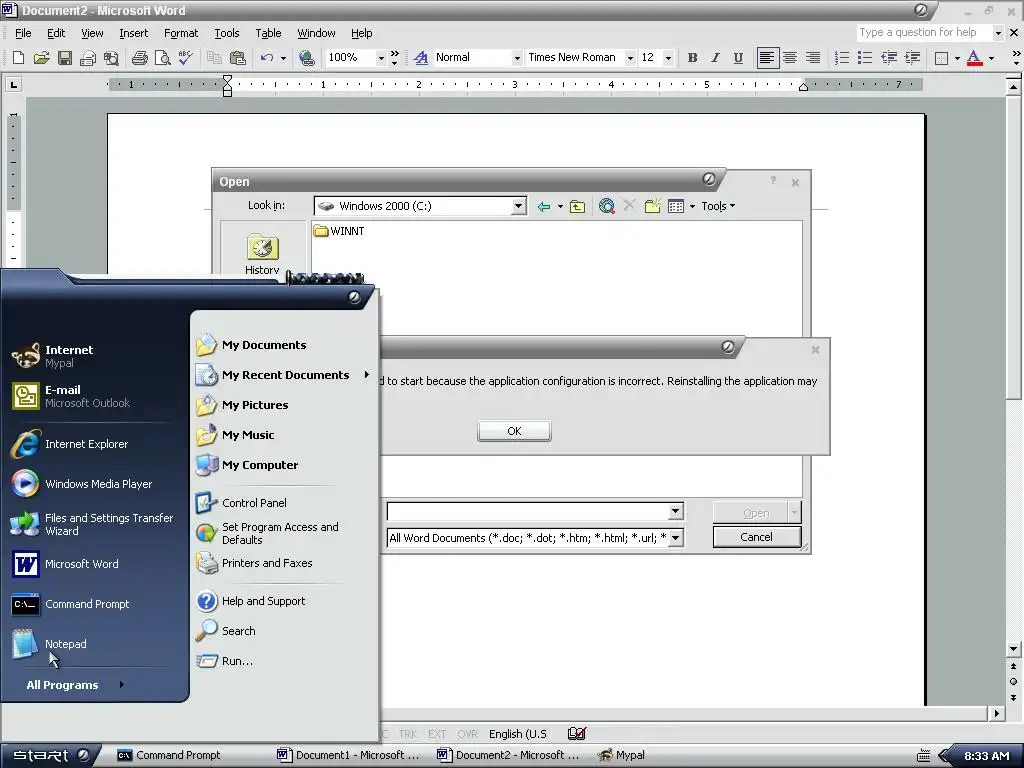This screenshot has width=1024, height=768.
Task: Open the File menu
Action: click(24, 33)
